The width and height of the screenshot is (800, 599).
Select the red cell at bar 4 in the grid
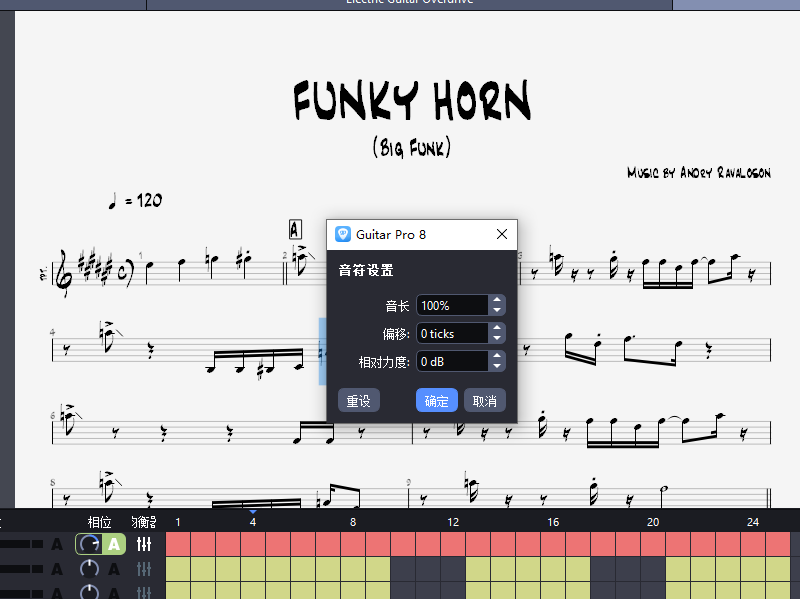252,543
